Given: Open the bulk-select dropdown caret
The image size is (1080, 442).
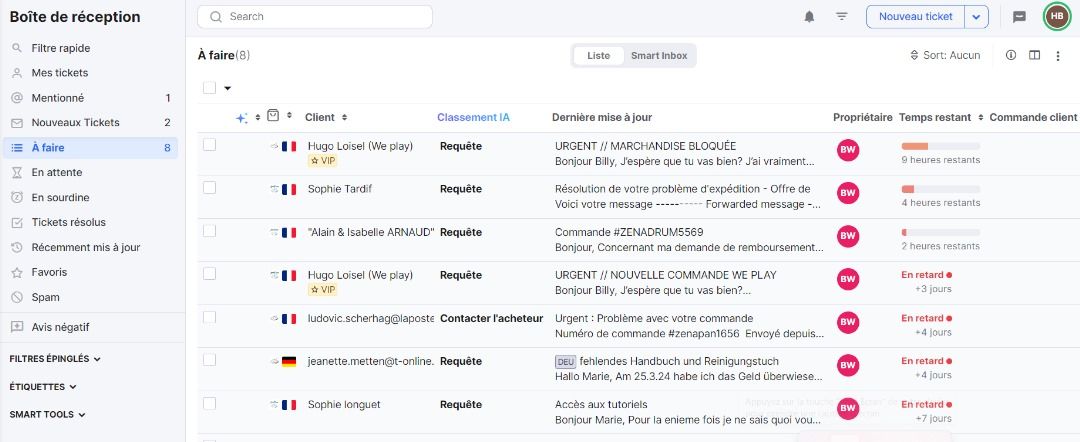Looking at the screenshot, I should pyautogui.click(x=227, y=88).
